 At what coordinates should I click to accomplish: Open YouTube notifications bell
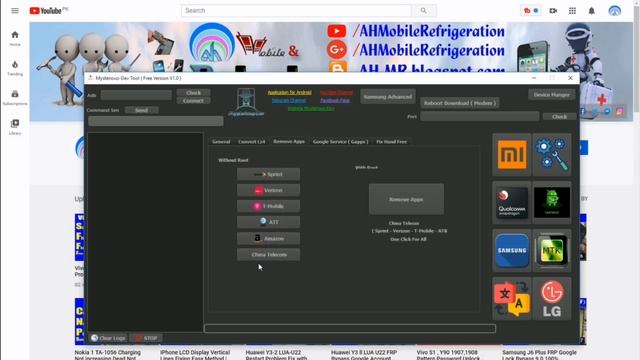591,11
